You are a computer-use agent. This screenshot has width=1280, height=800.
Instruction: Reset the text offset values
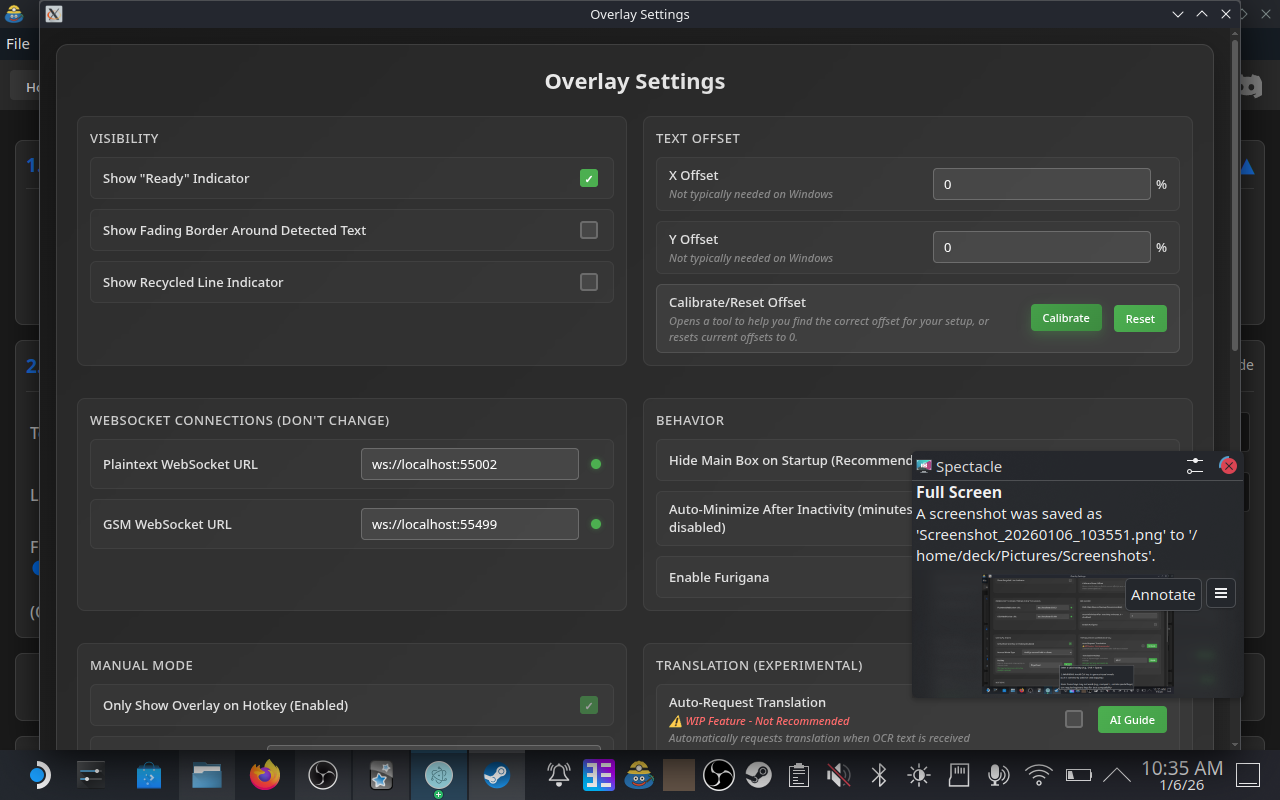[1140, 319]
